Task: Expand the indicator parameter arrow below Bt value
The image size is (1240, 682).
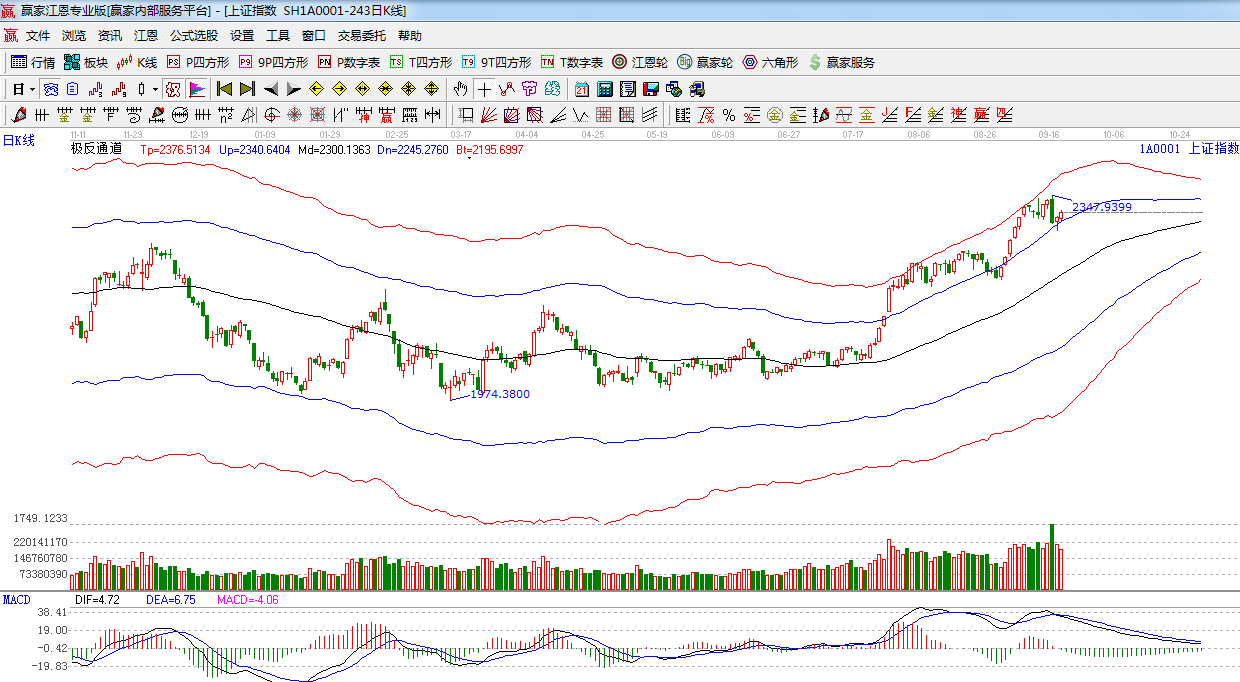Action: point(468,158)
